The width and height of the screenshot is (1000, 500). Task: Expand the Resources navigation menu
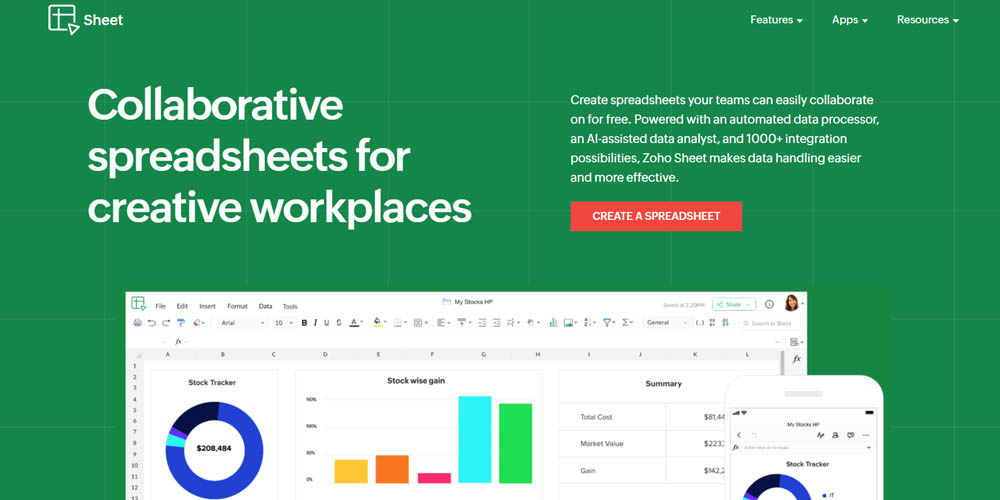928,20
